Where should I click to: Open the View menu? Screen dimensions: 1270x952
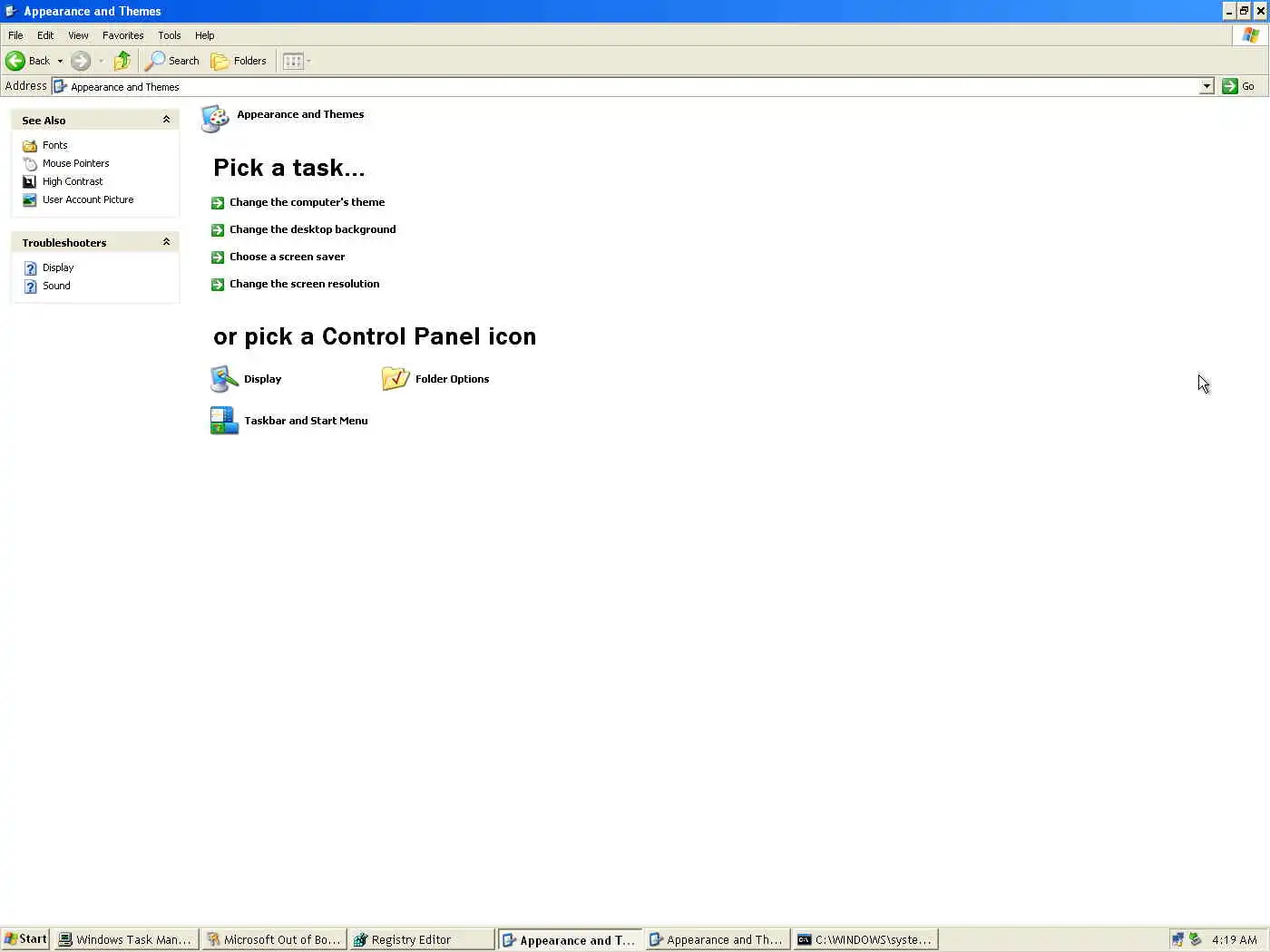coord(78,35)
